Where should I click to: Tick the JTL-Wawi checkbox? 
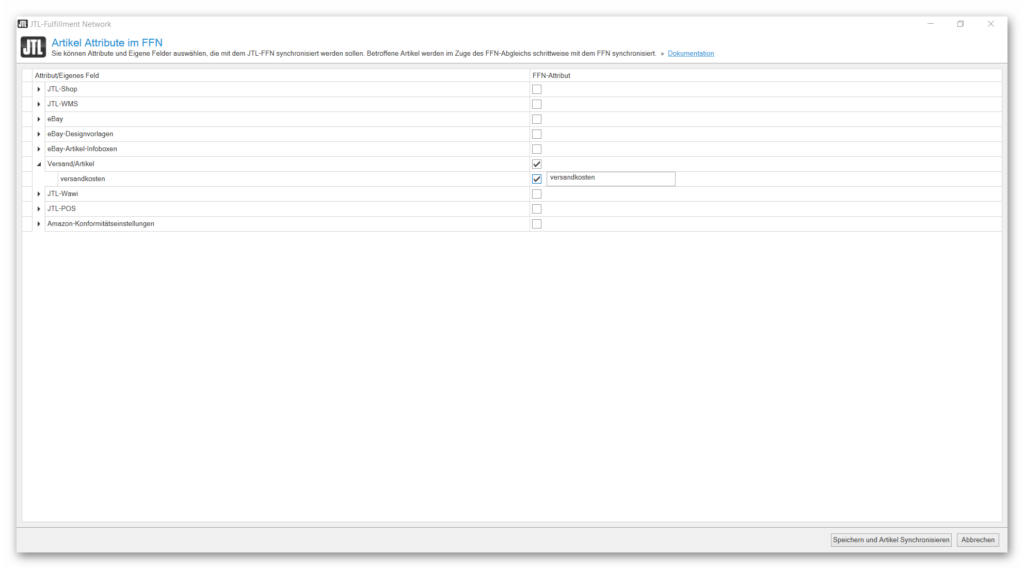537,194
